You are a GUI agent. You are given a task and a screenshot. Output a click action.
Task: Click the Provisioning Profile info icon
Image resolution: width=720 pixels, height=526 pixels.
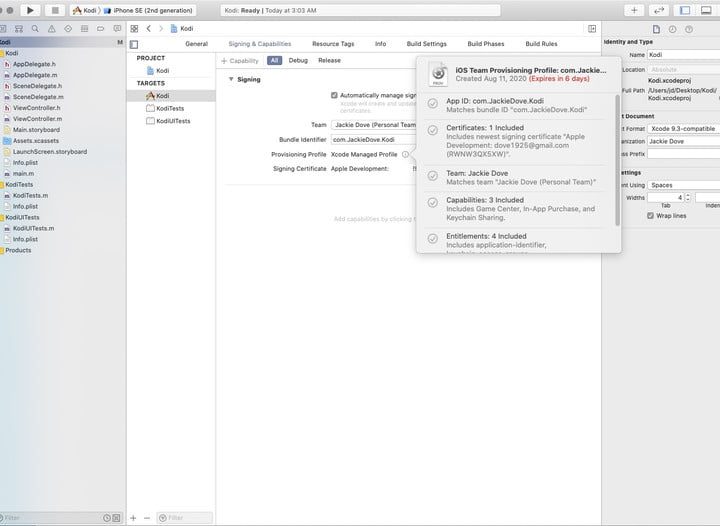(405, 154)
